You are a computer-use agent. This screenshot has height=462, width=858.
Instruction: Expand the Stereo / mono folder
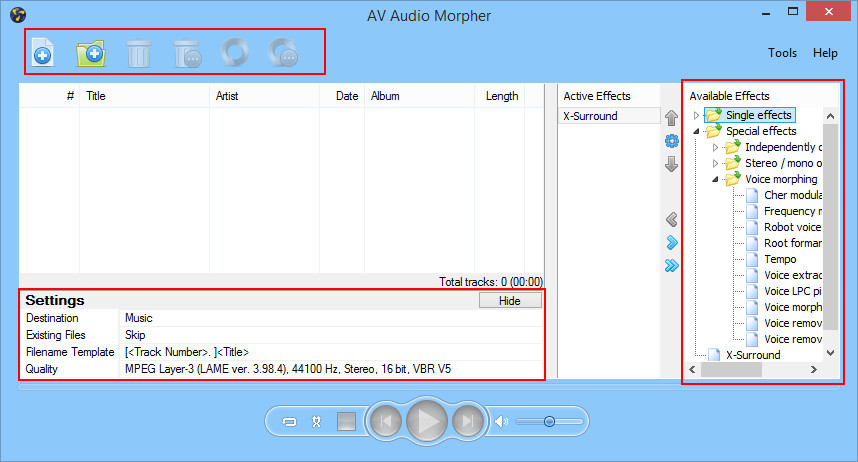pos(715,163)
